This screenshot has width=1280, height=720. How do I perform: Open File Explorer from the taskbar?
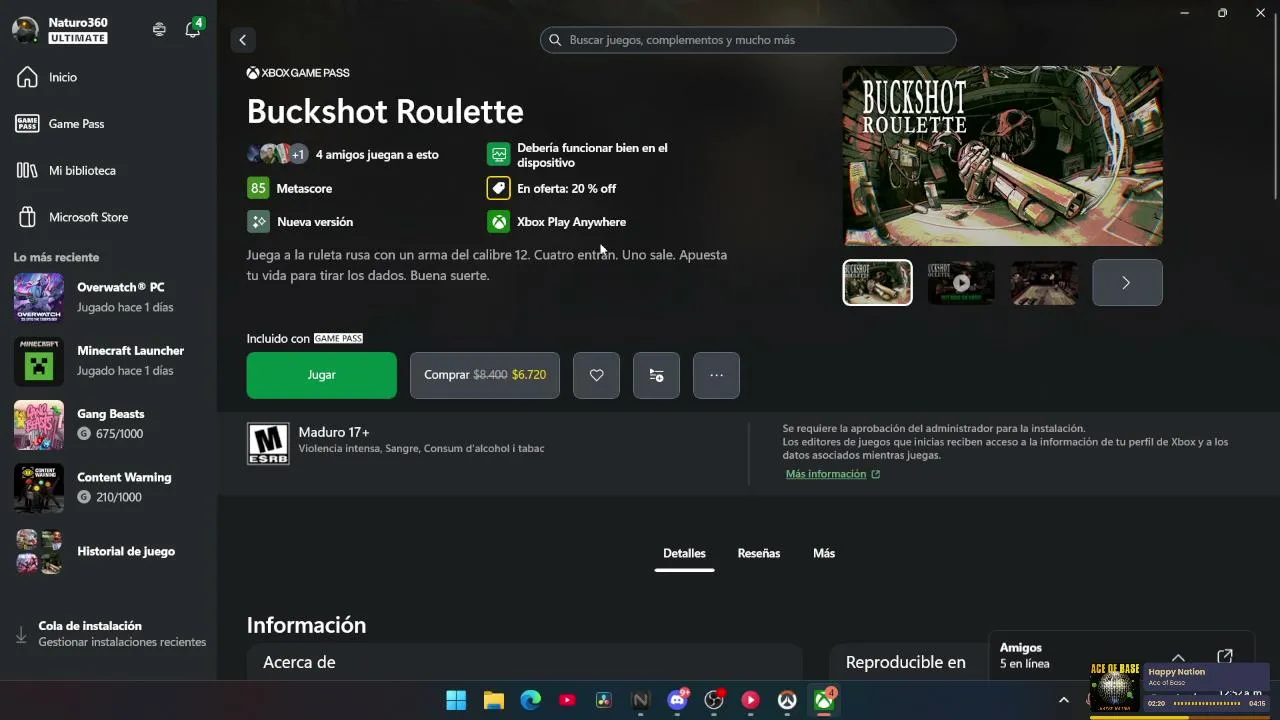pos(493,700)
